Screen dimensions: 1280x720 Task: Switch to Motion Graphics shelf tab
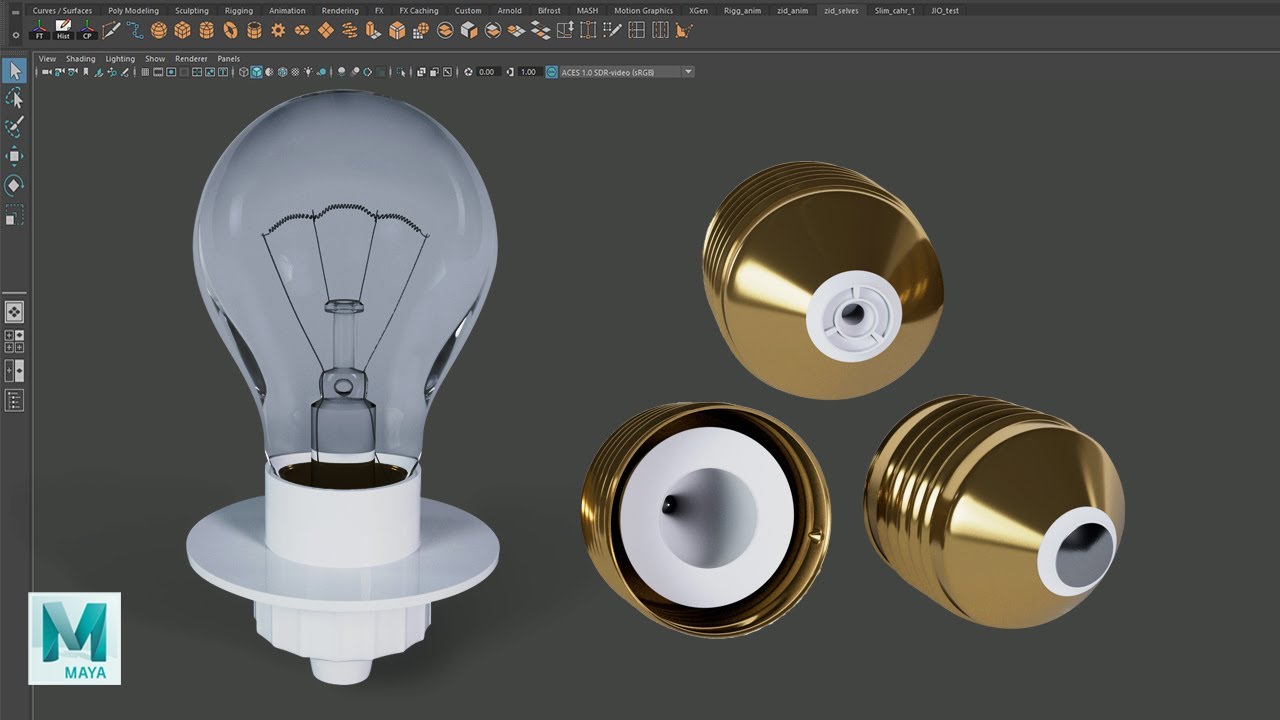point(643,10)
